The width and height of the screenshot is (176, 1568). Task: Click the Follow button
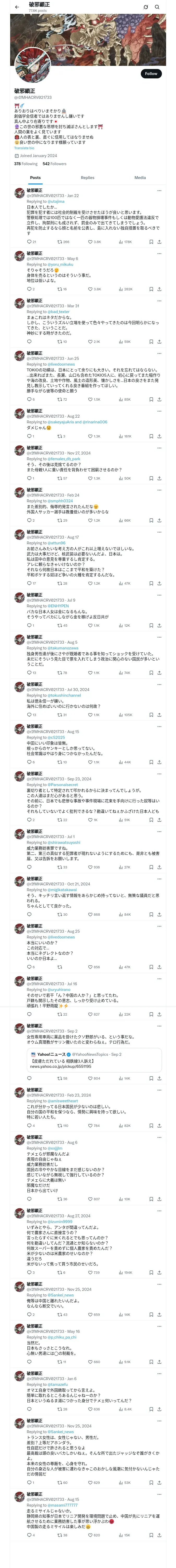click(x=150, y=74)
